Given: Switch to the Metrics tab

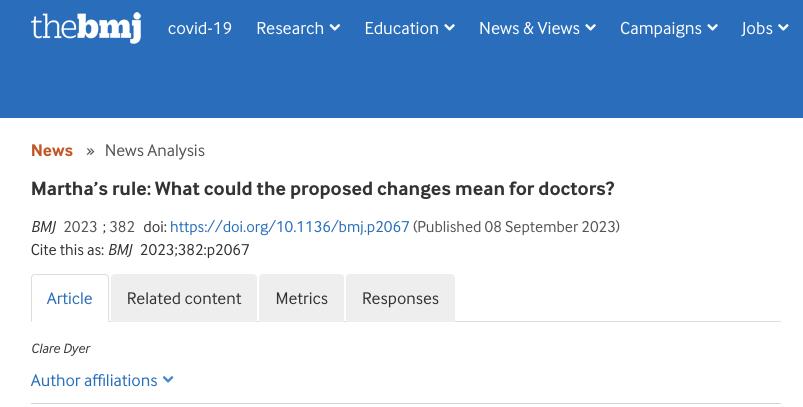Looking at the screenshot, I should pyautogui.click(x=302, y=299).
